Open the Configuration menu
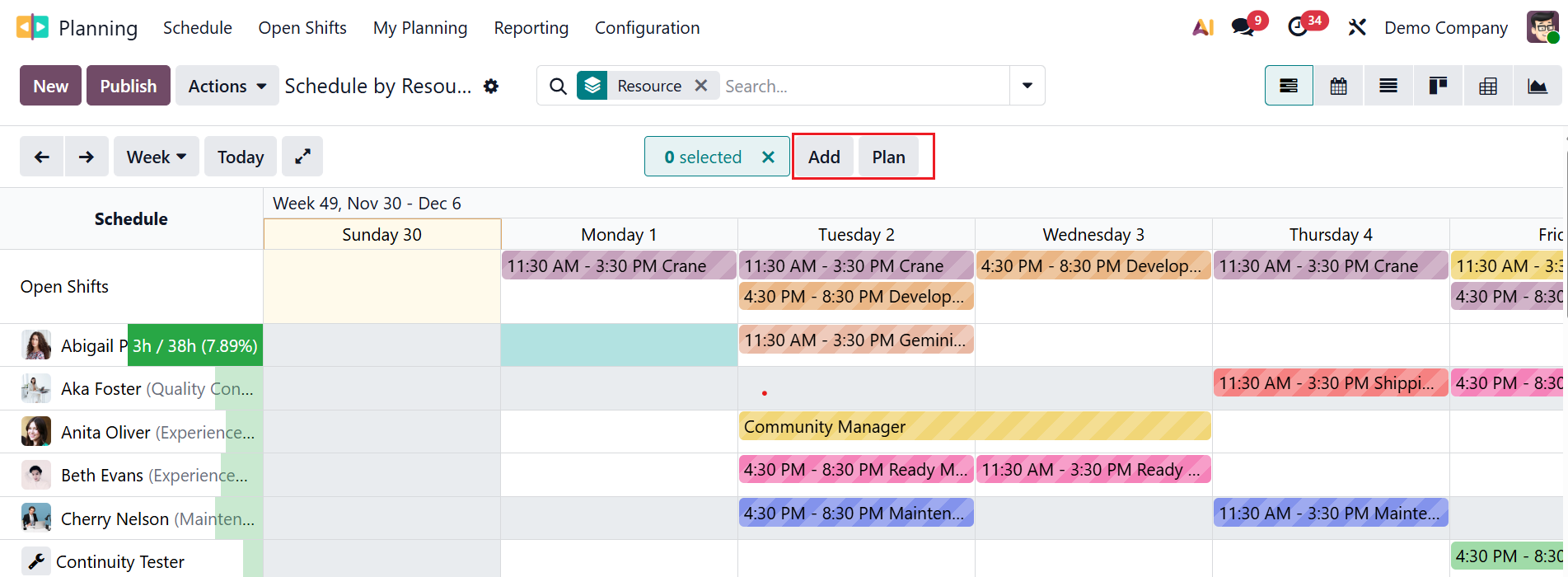 pos(648,27)
